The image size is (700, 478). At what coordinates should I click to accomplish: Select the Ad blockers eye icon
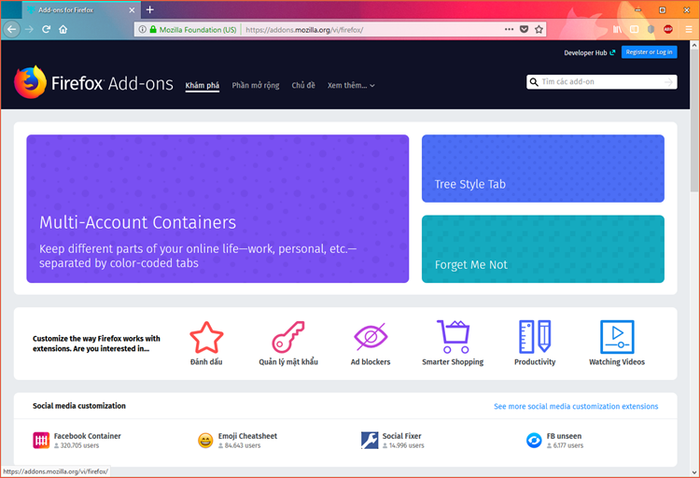pyautogui.click(x=371, y=337)
